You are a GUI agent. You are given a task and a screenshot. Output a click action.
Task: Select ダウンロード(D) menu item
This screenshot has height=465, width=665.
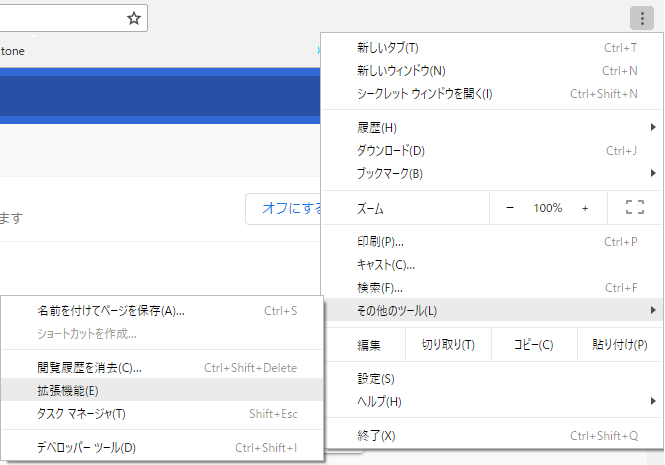pos(492,151)
